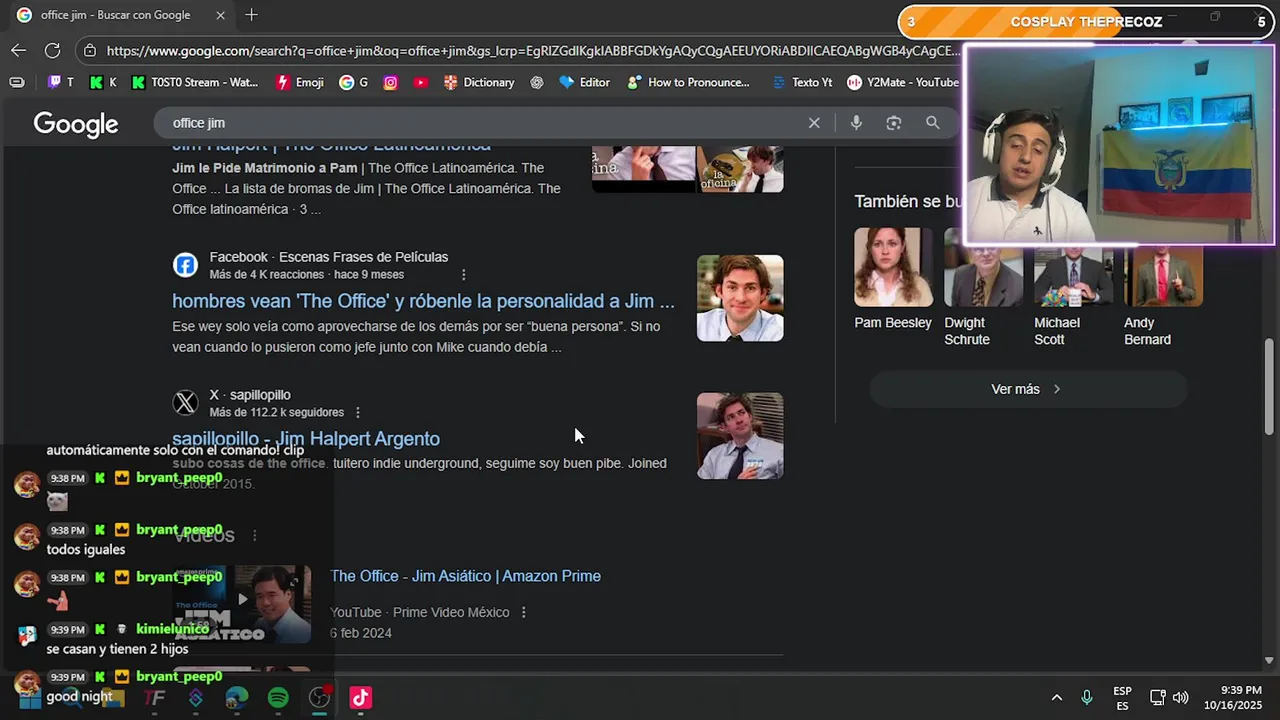This screenshot has width=1280, height=720.
Task: Open Dwight Schrute related search card
Action: click(x=983, y=287)
